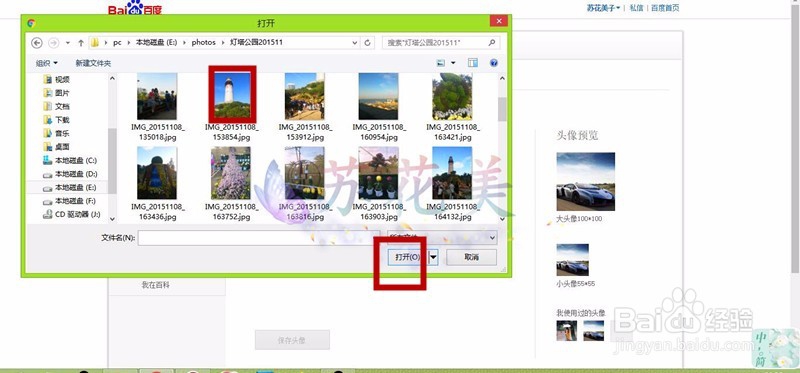
Task: Open the 组织 menu
Action: 46,63
